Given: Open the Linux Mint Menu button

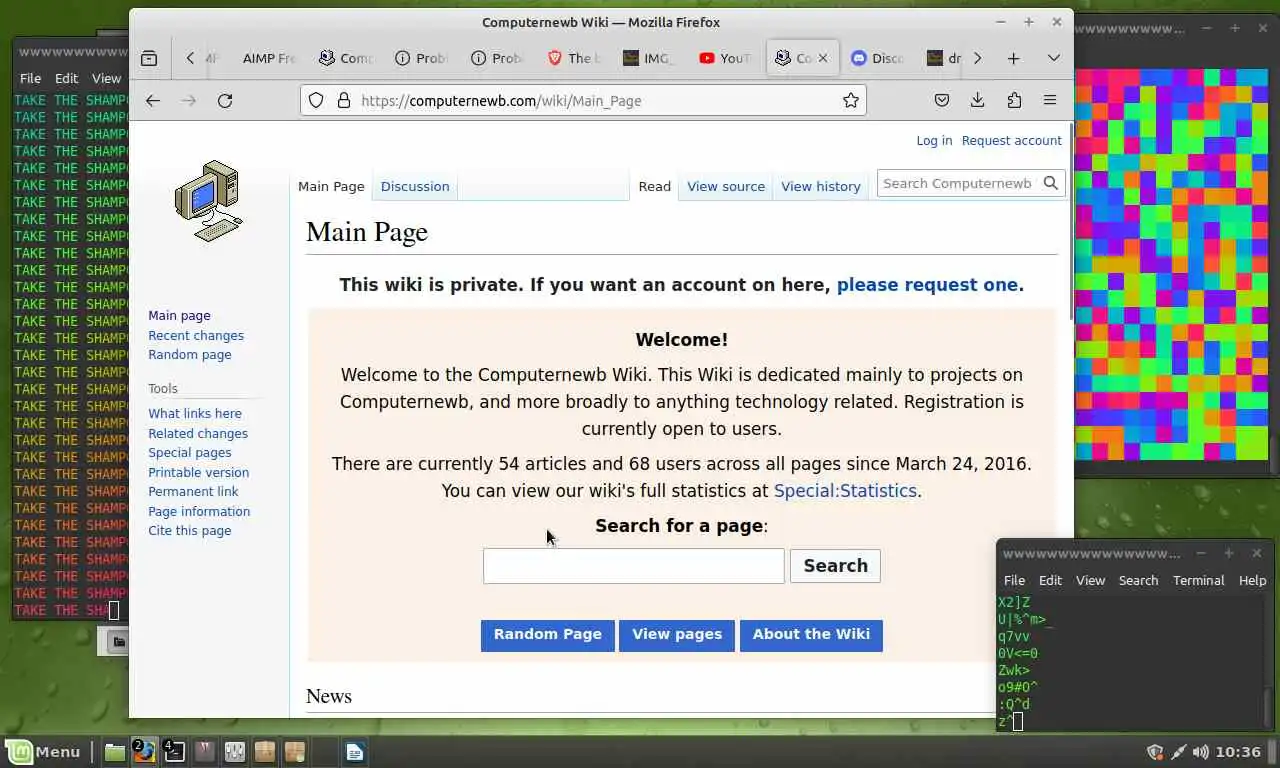Looking at the screenshot, I should pyautogui.click(x=44, y=752).
